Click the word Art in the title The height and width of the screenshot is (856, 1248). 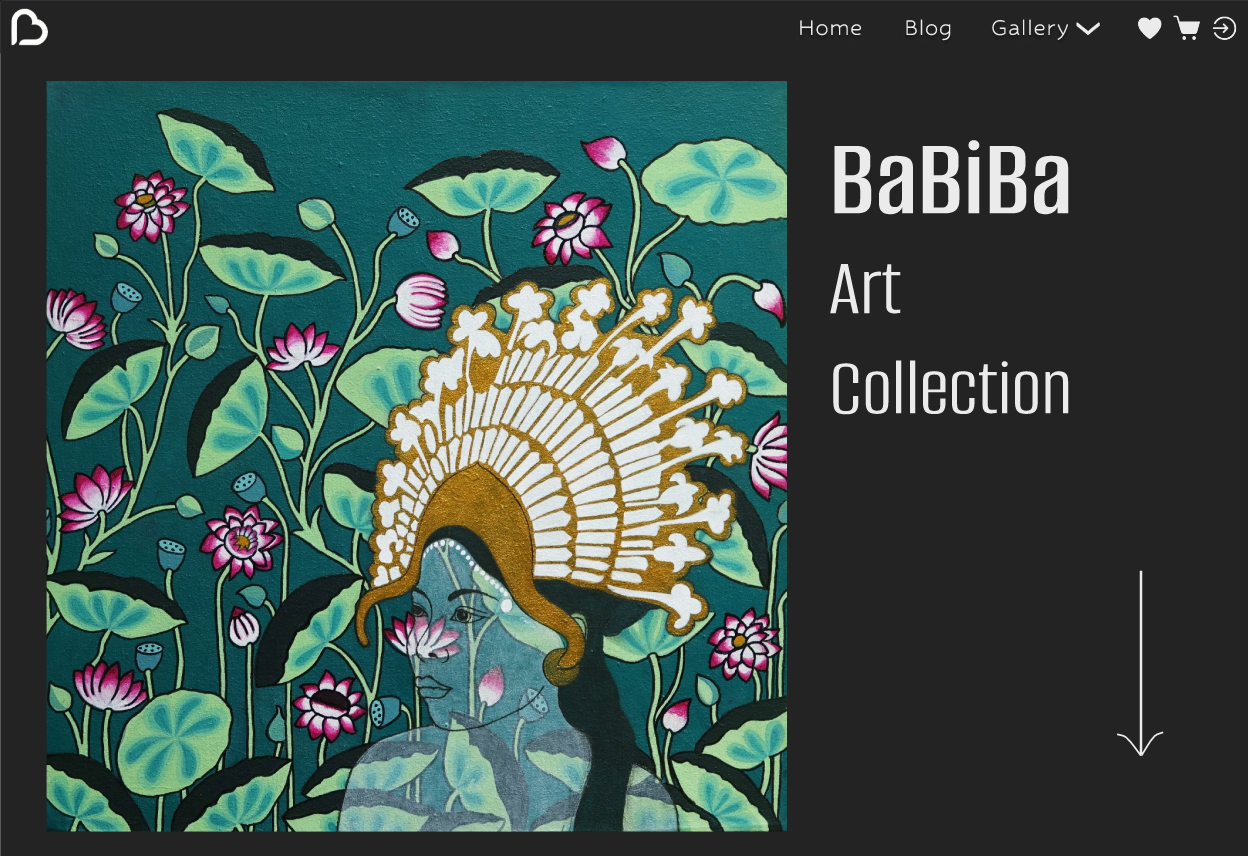coord(866,290)
